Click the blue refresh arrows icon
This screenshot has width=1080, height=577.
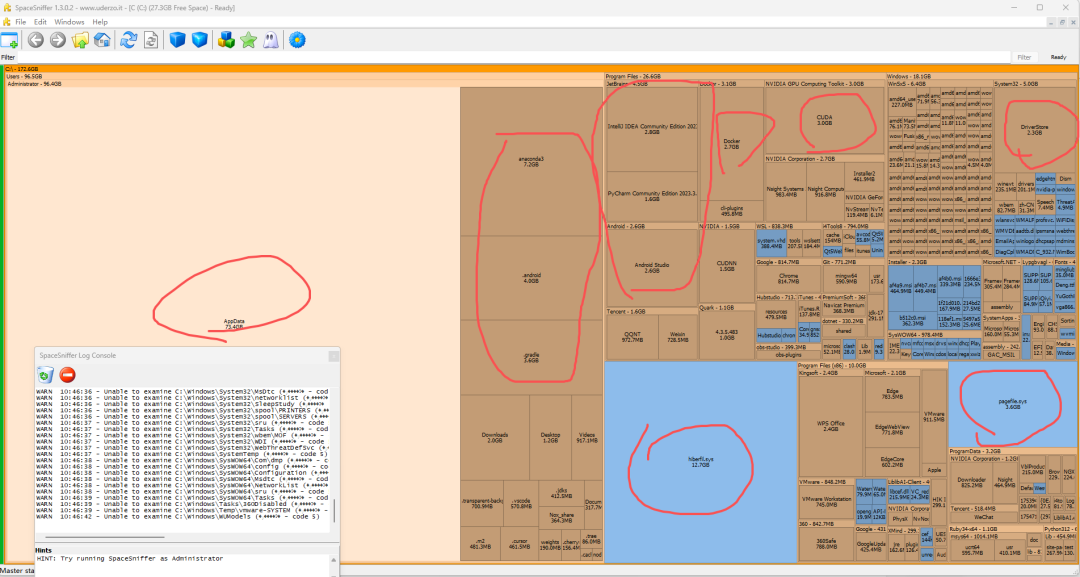click(x=128, y=40)
